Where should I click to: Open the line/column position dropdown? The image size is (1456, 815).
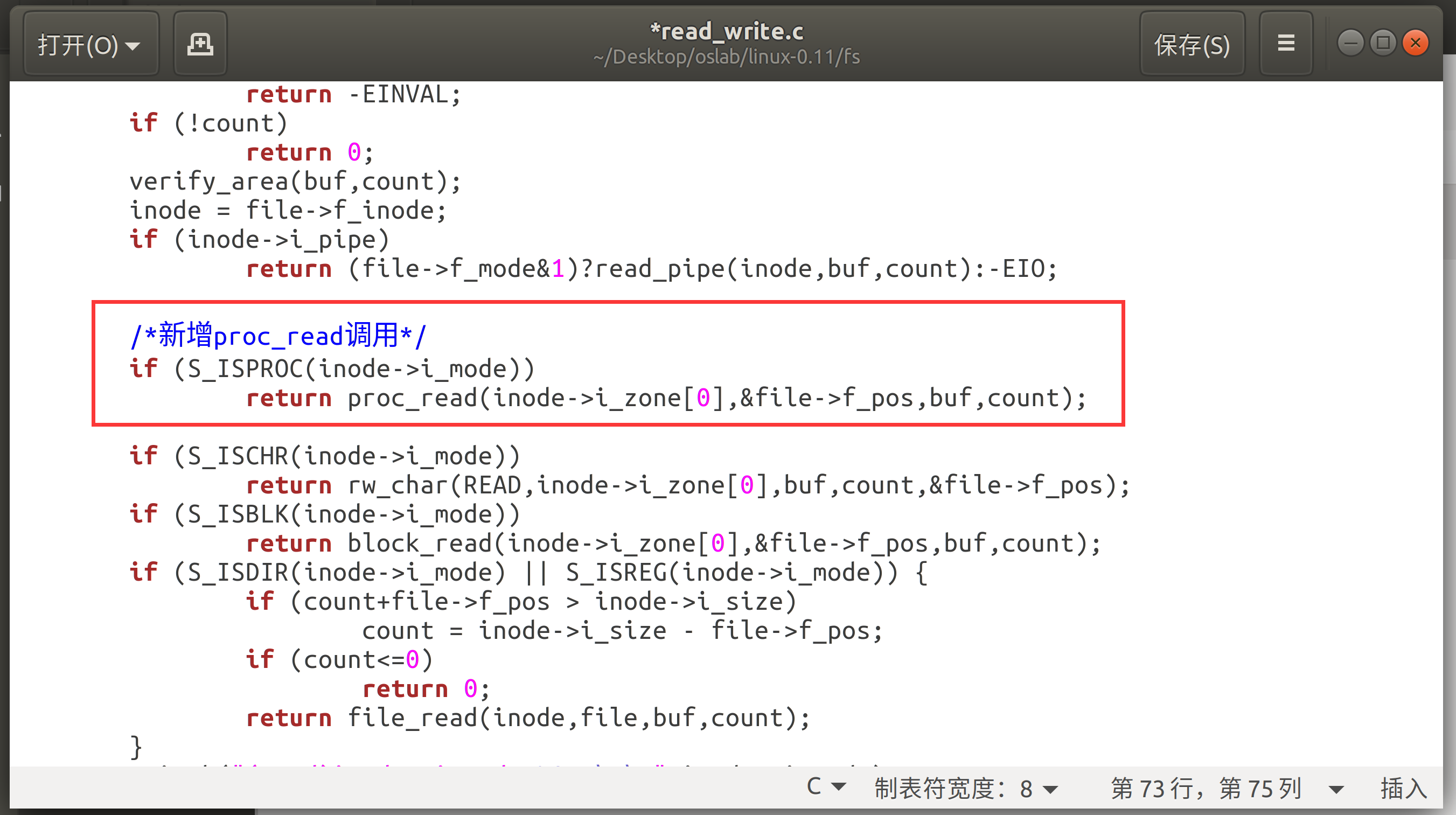point(1227,788)
